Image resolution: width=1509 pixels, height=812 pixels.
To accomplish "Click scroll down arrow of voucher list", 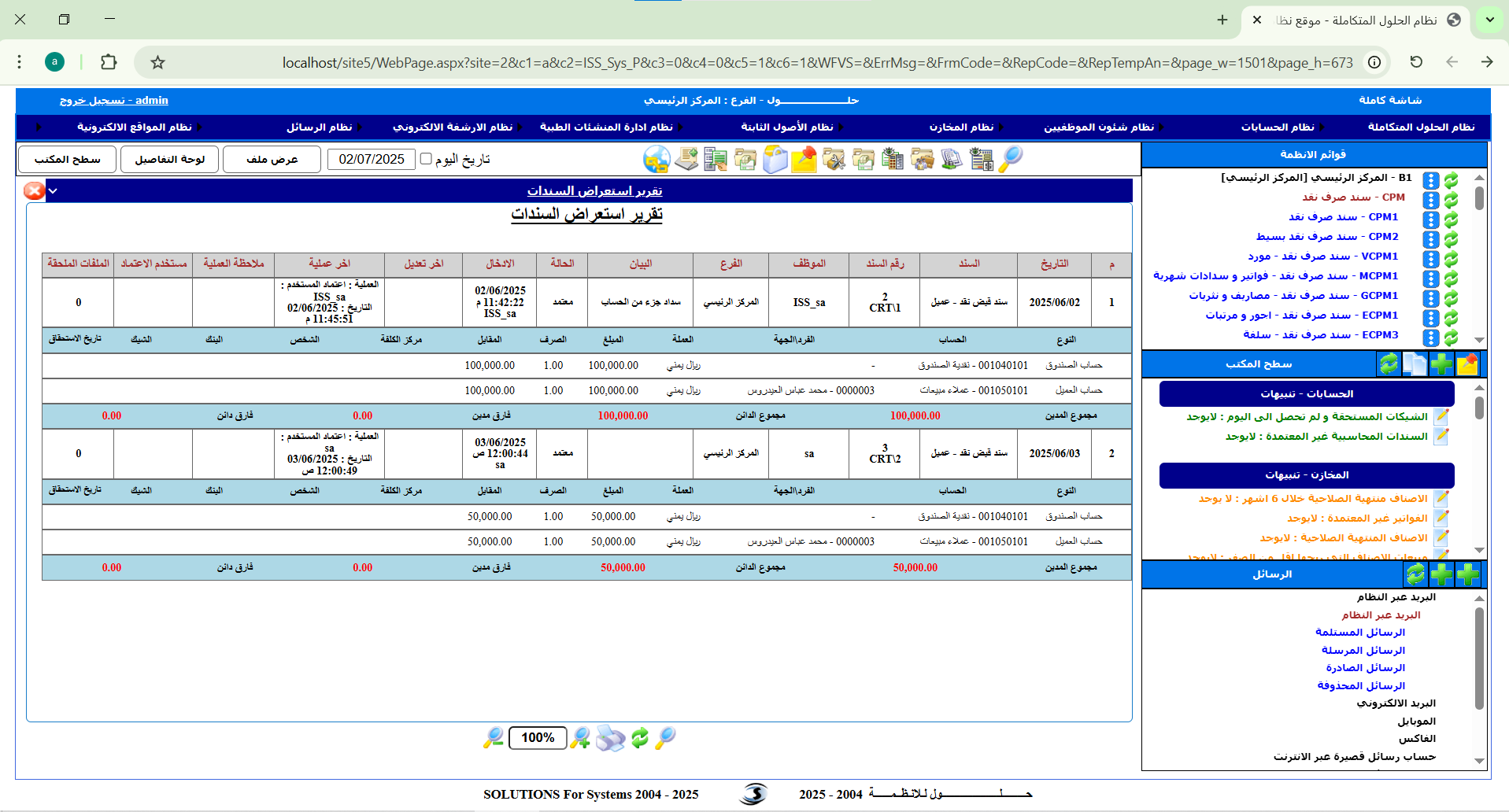I will click(x=1479, y=340).
